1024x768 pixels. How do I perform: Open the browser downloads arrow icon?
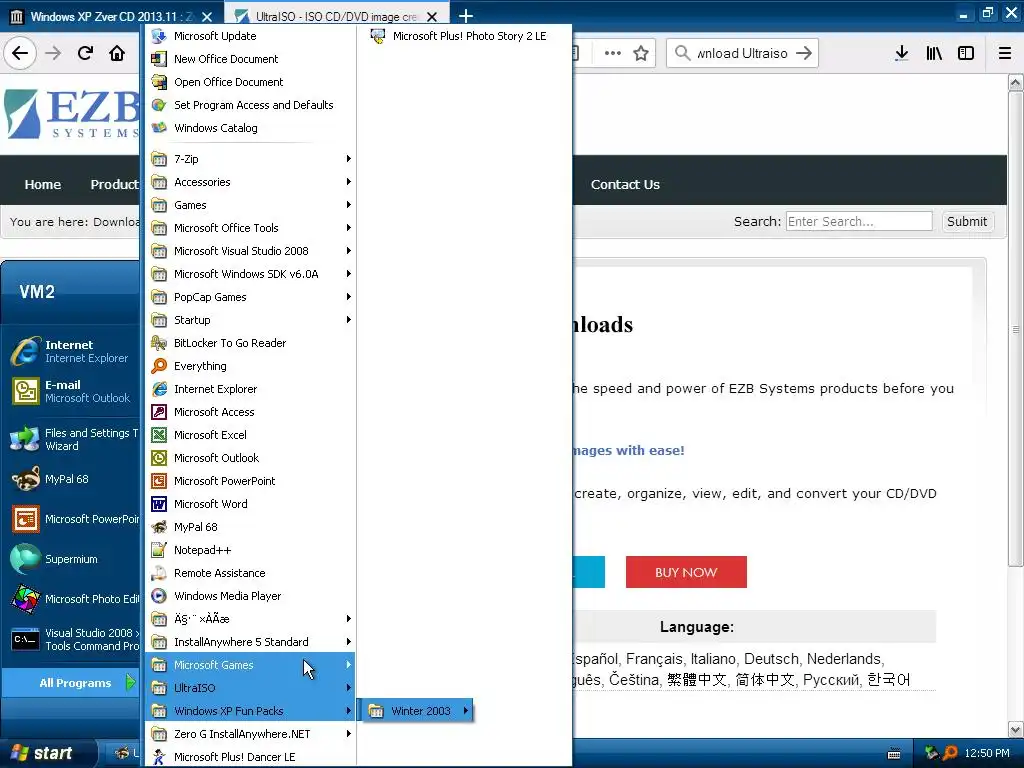click(901, 54)
